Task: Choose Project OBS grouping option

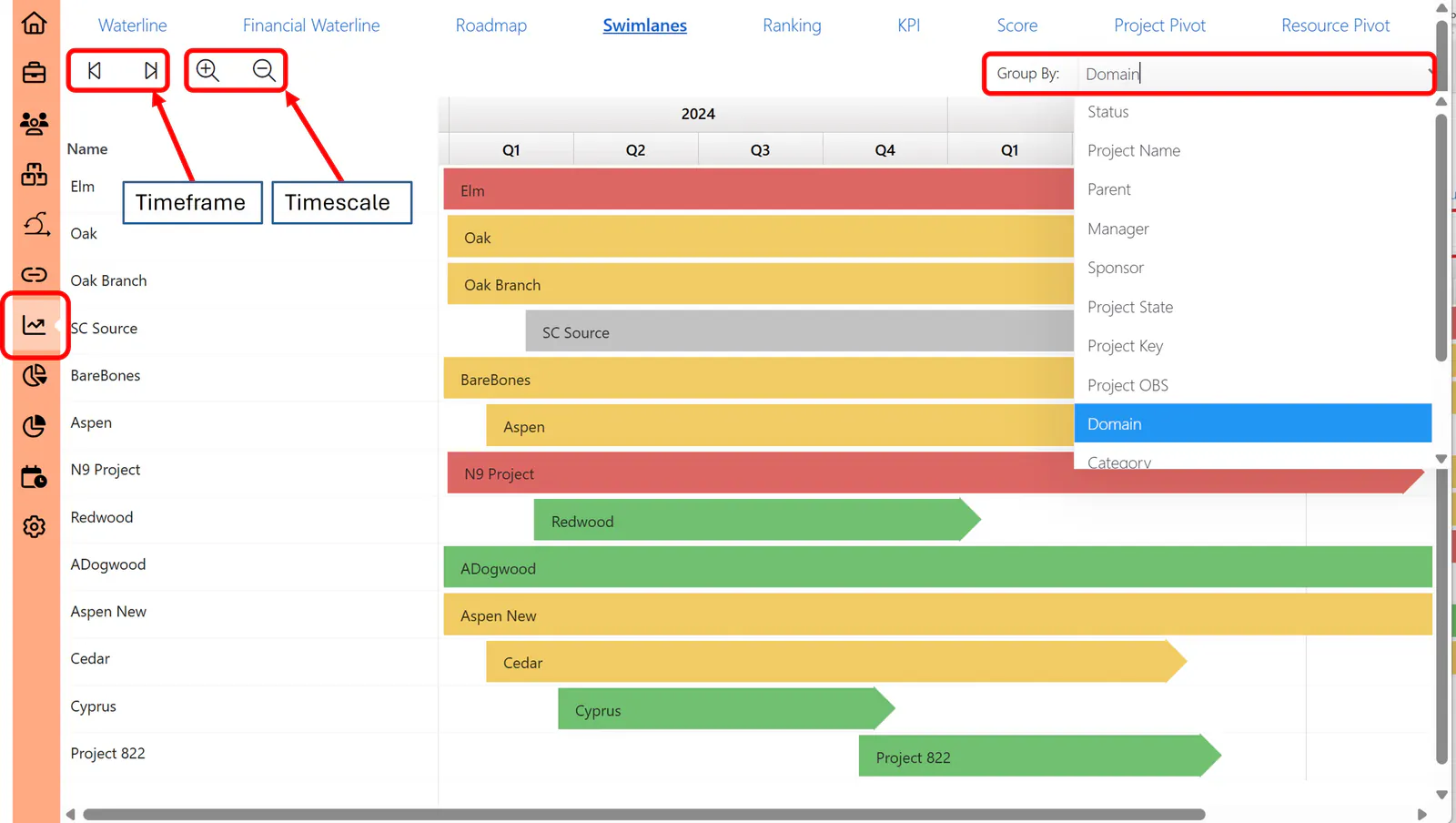Action: (x=1252, y=386)
